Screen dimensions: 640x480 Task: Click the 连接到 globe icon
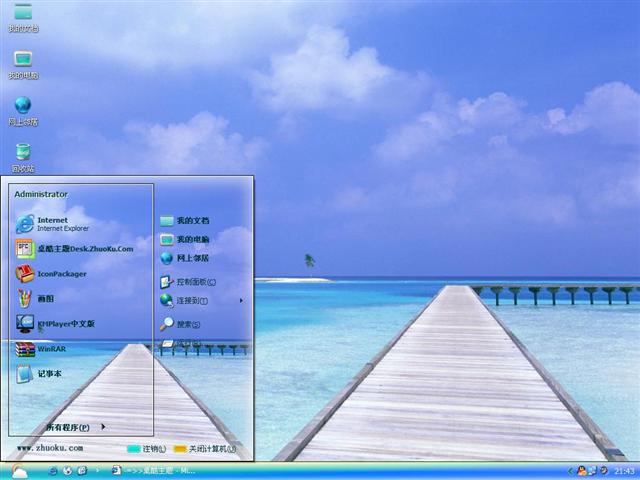(167, 300)
